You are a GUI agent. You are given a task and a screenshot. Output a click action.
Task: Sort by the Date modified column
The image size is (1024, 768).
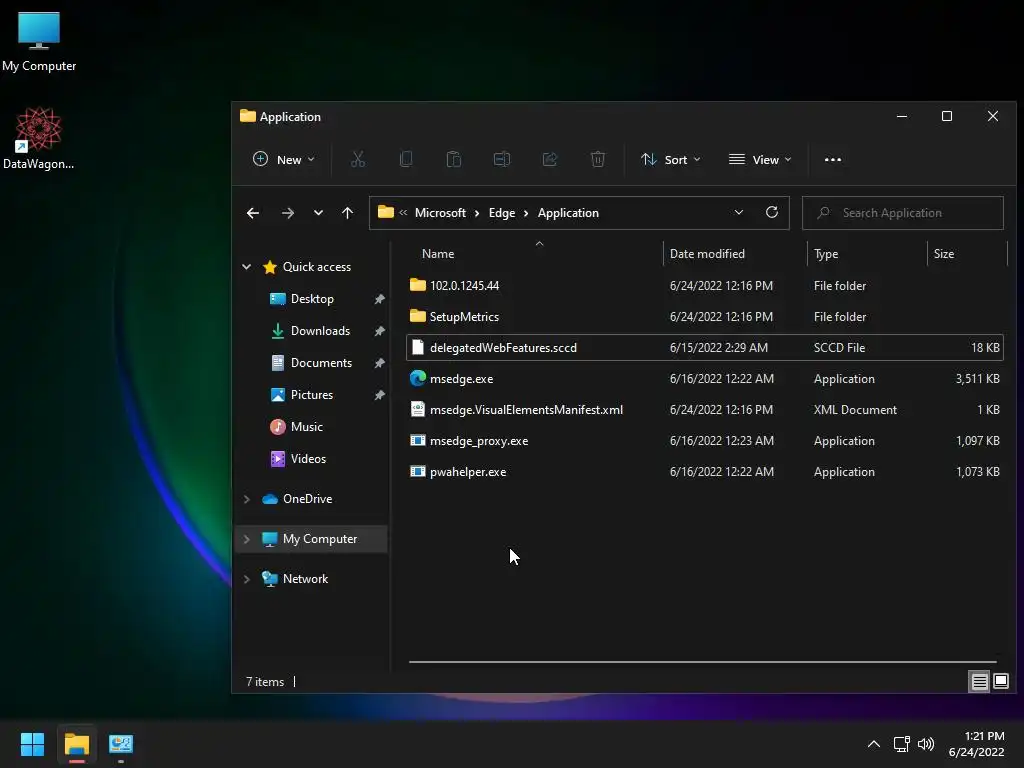(x=707, y=253)
